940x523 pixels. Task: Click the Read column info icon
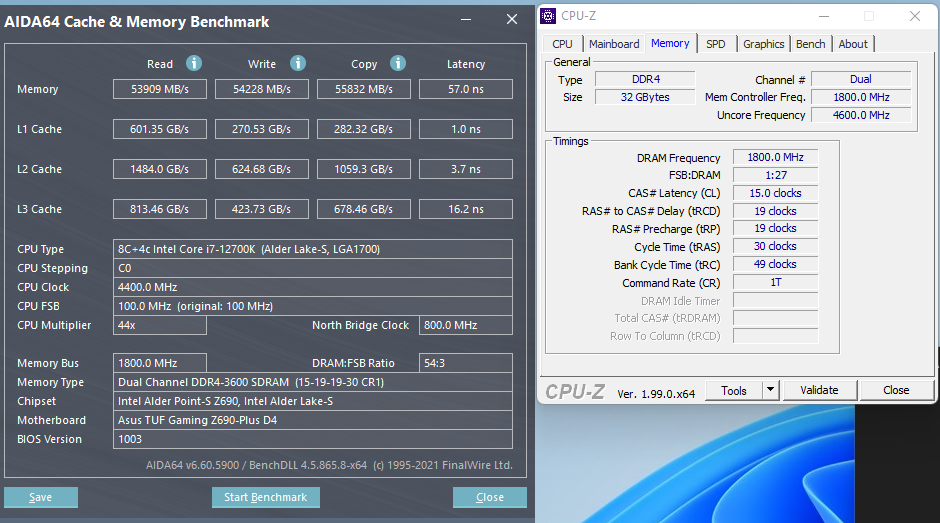click(x=194, y=63)
